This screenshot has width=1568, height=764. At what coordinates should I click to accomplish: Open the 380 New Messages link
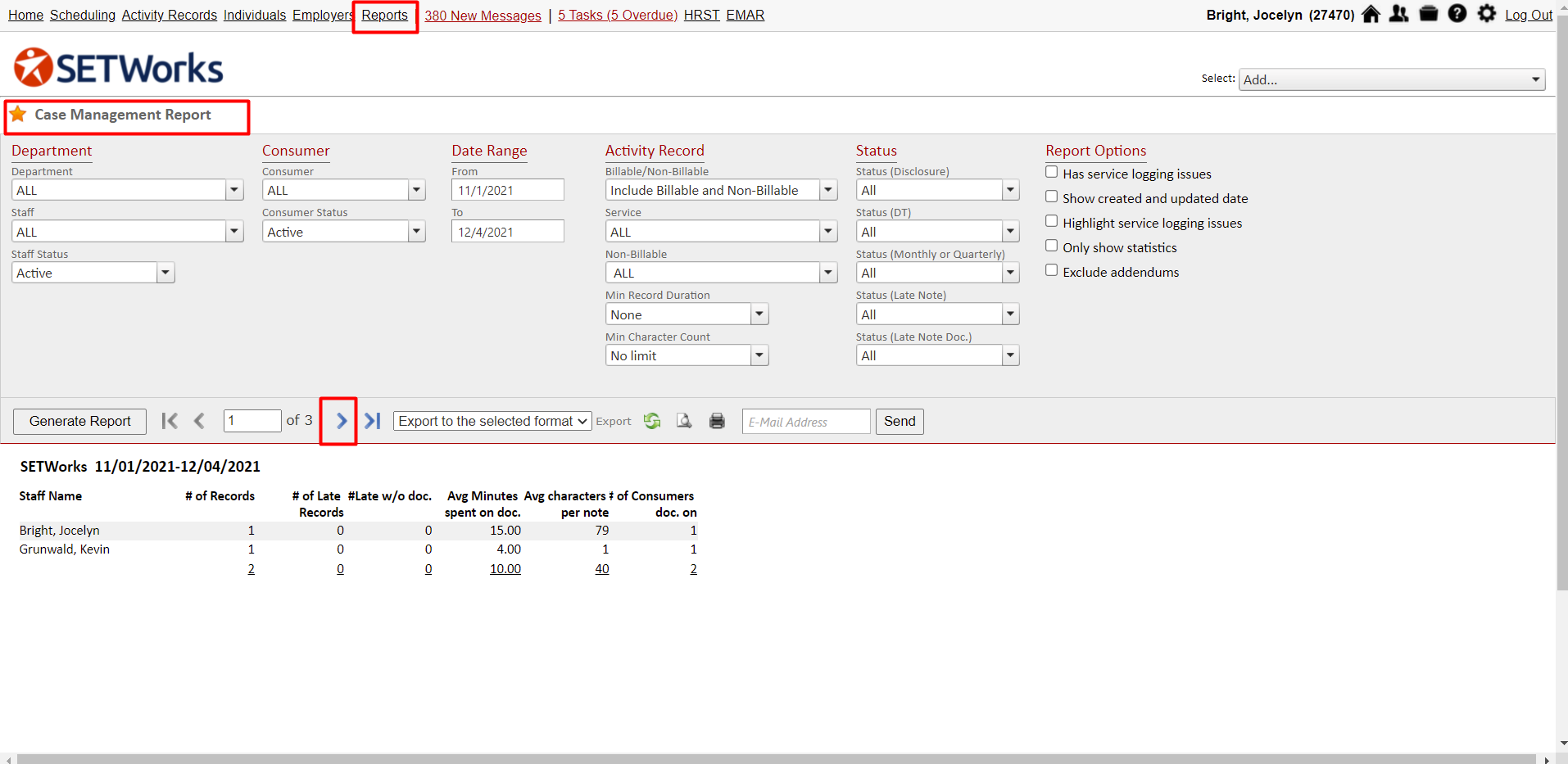point(483,16)
